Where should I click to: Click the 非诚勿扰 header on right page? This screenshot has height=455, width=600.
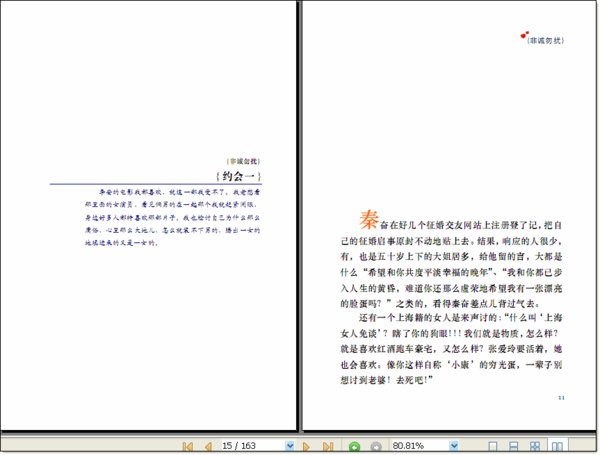point(546,40)
